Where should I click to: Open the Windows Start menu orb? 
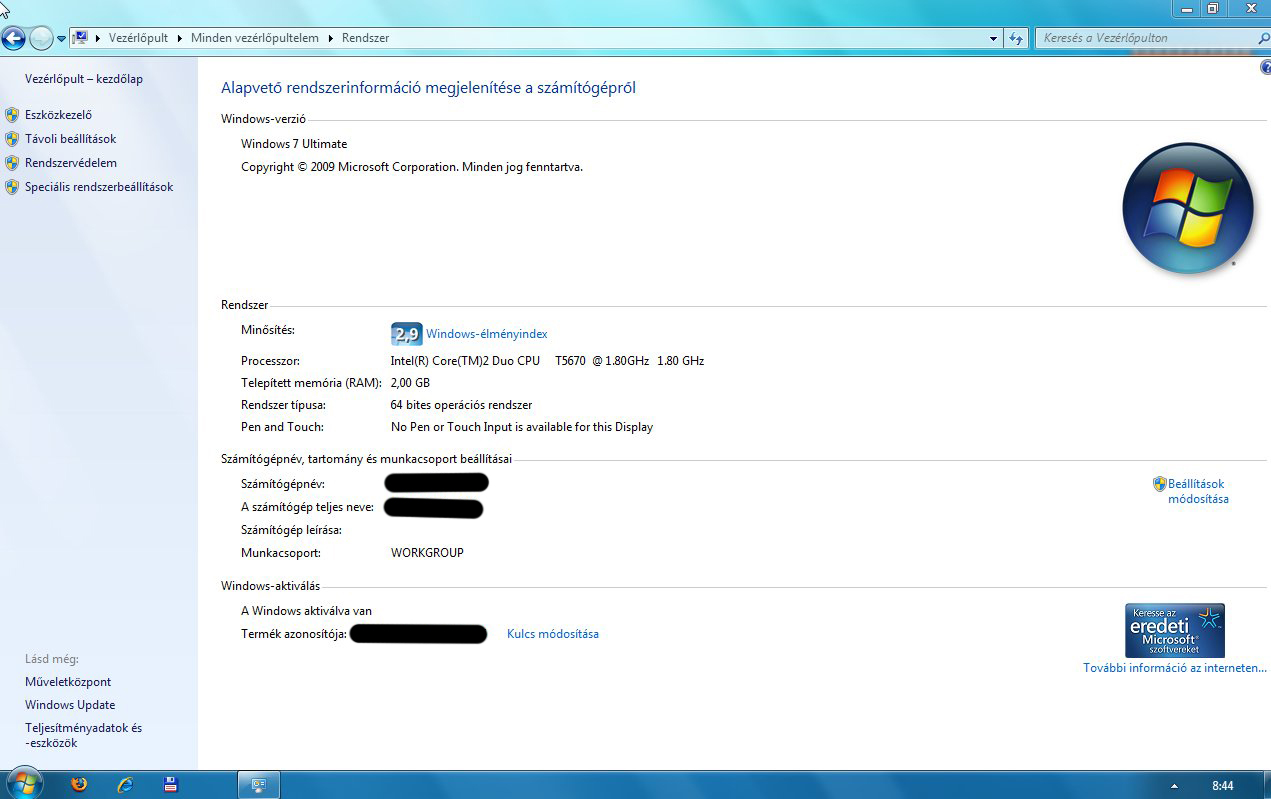pos(23,783)
